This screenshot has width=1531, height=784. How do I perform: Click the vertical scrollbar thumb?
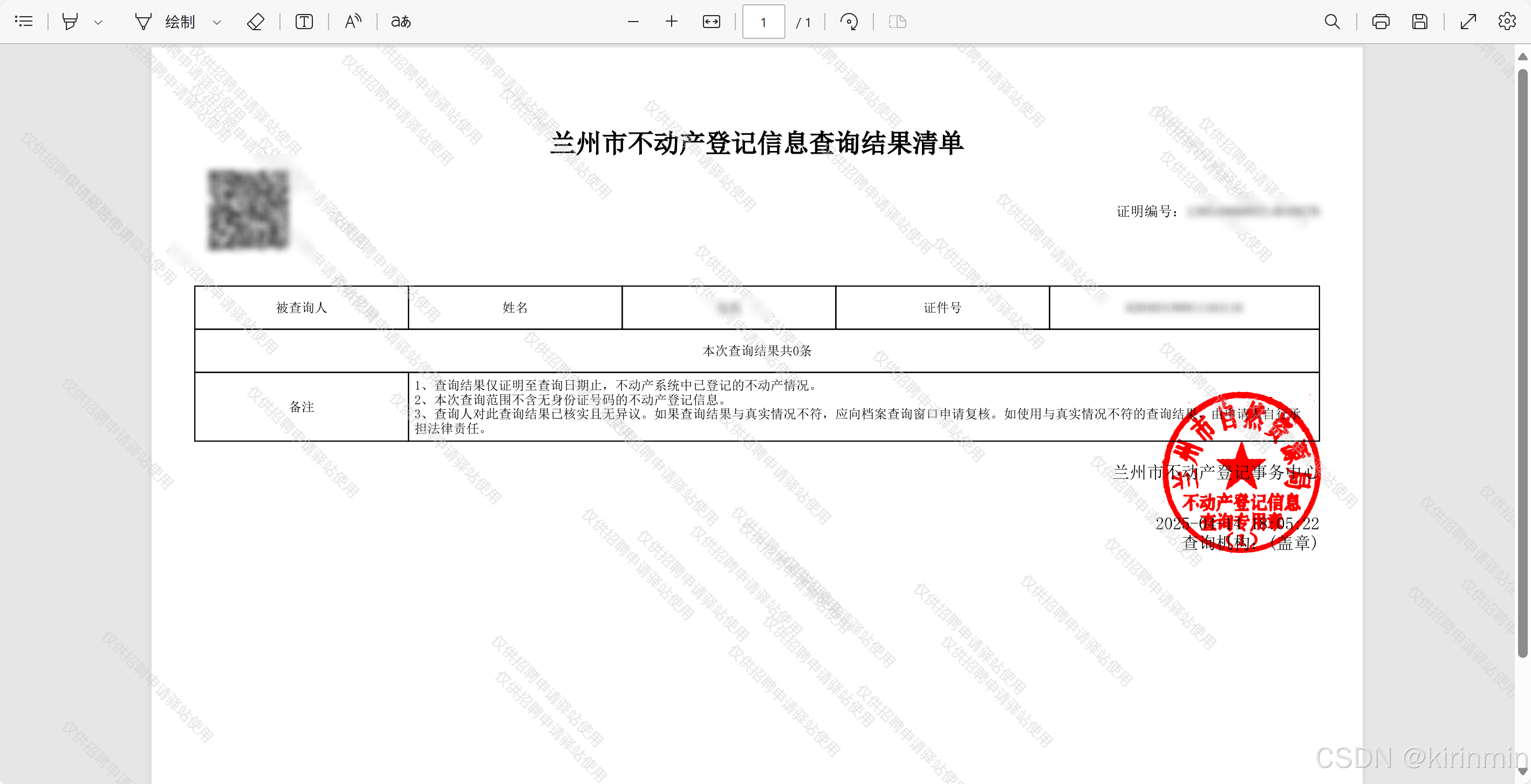coord(1522,362)
